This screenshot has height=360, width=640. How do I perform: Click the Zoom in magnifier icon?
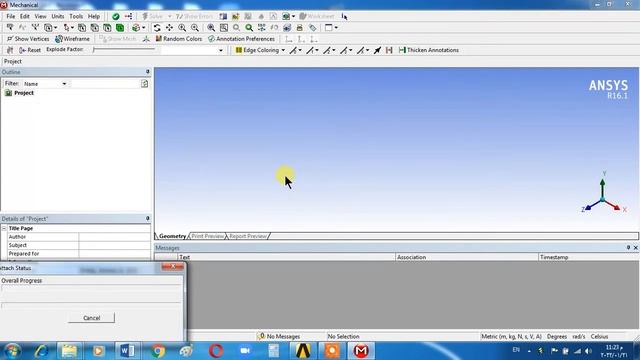coord(182,28)
